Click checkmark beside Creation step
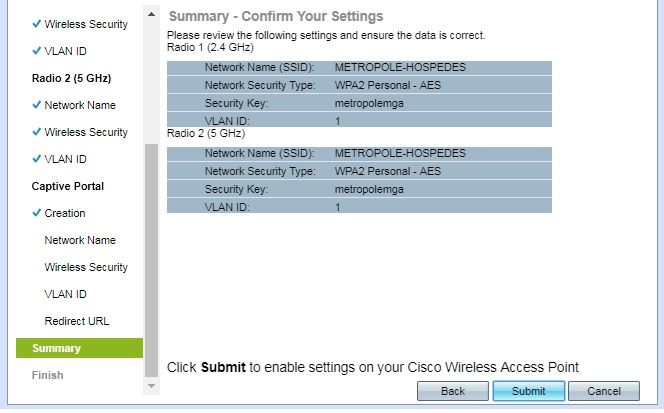This screenshot has width=664, height=413. 37,213
